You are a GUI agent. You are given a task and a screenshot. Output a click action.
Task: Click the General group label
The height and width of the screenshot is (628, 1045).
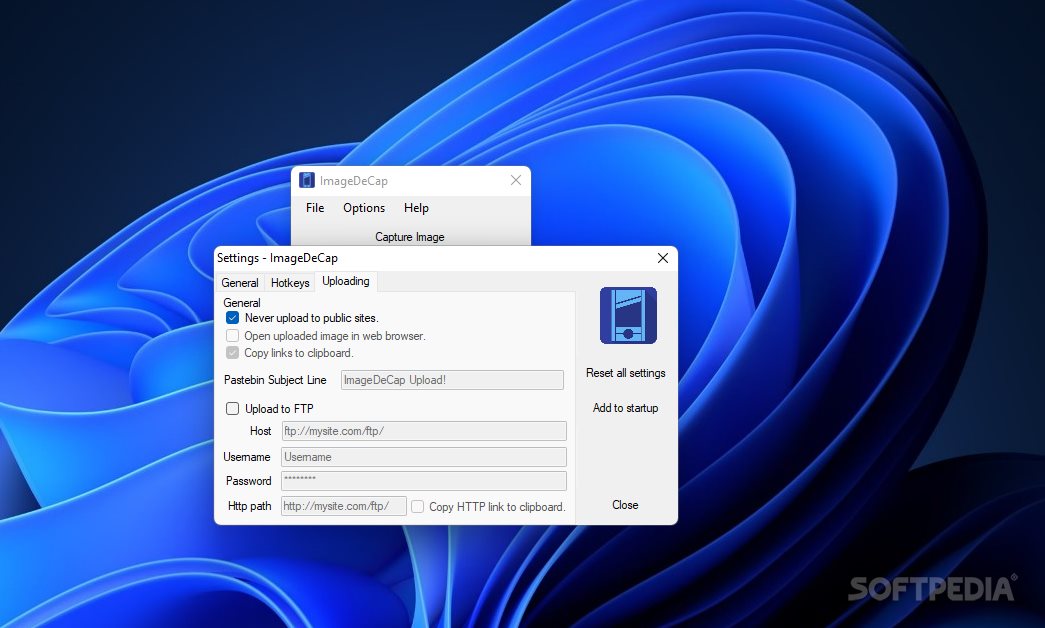[242, 303]
